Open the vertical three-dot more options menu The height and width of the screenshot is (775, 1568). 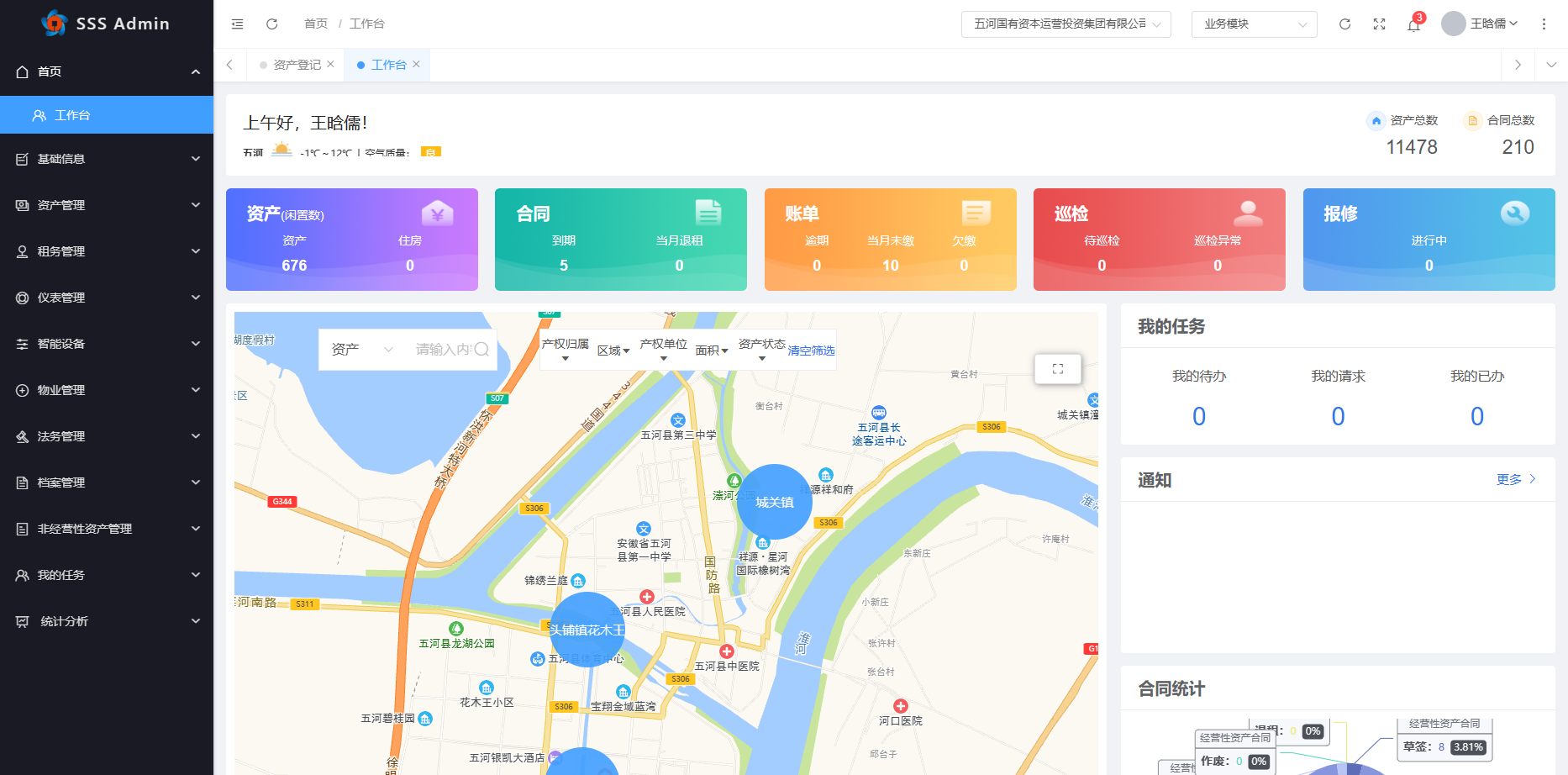coord(1544,24)
